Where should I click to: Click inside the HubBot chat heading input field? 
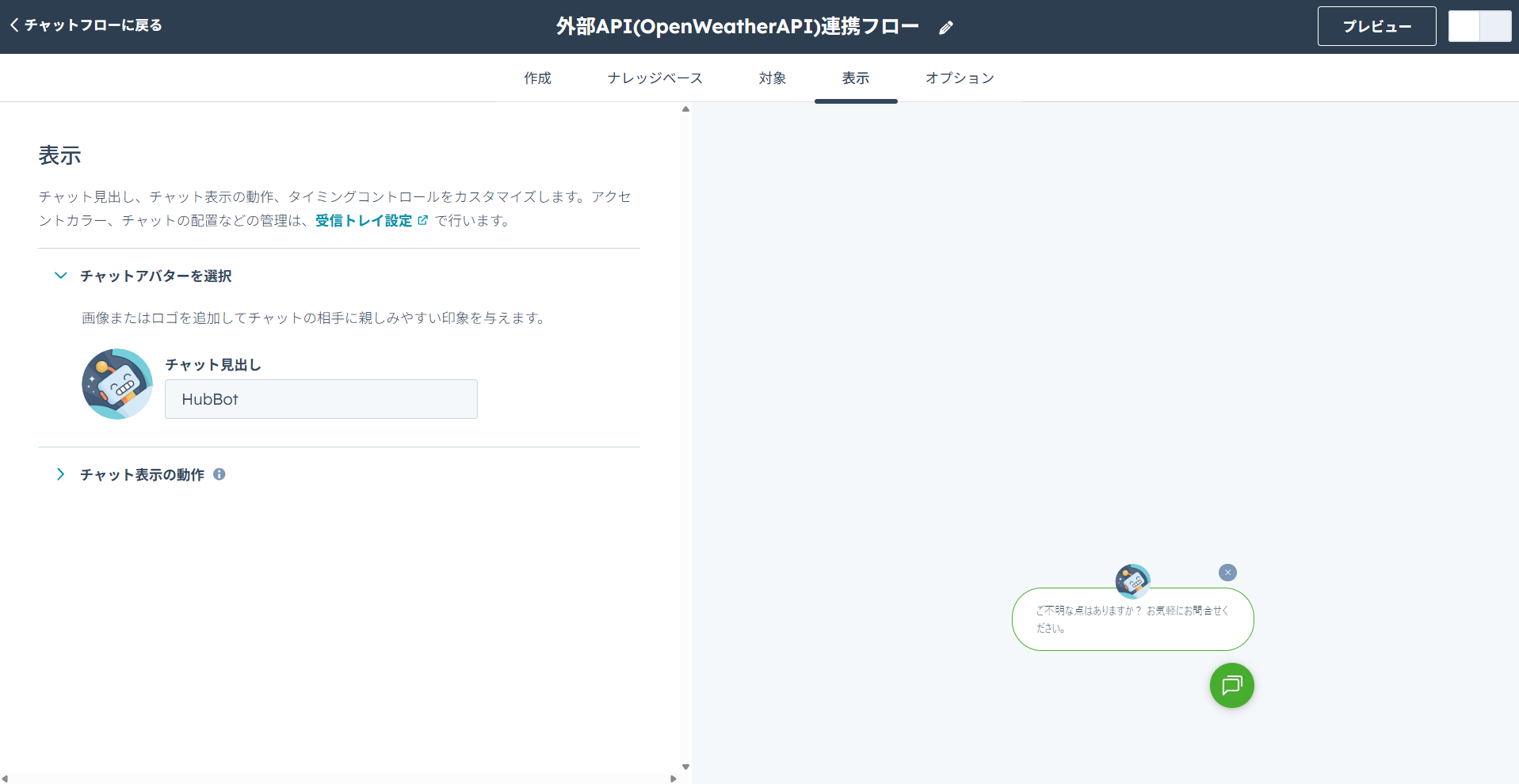(x=321, y=399)
